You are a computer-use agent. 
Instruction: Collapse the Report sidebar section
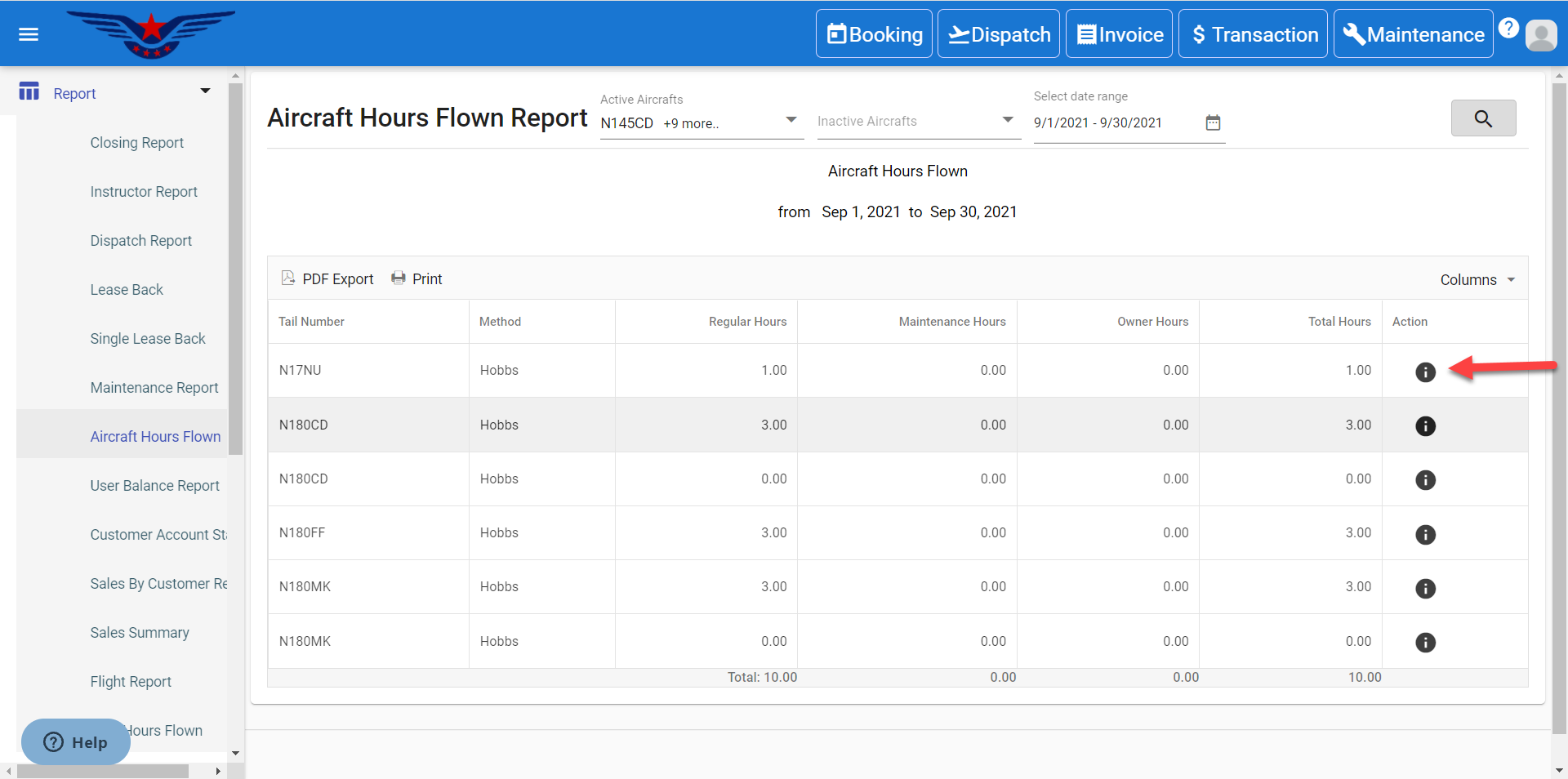point(205,91)
